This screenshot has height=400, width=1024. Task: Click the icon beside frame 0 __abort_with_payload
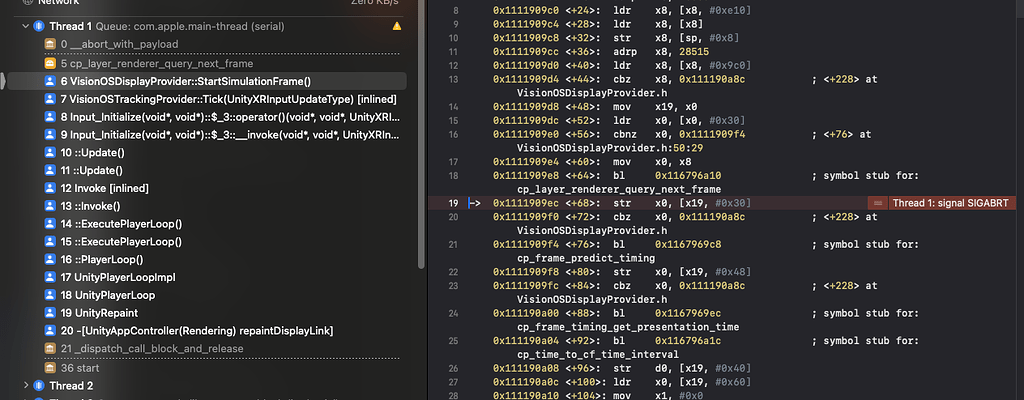(x=51, y=44)
